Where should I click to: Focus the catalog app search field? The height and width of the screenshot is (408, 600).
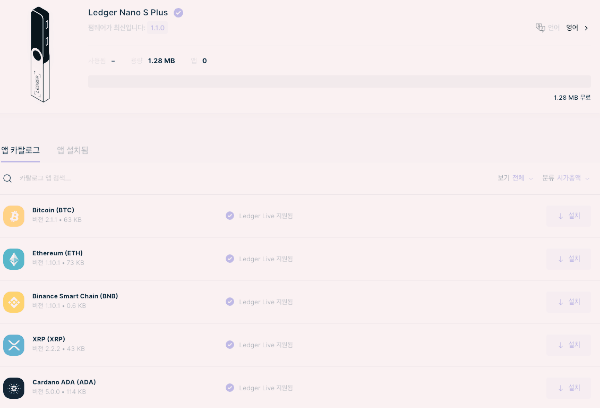[45, 178]
